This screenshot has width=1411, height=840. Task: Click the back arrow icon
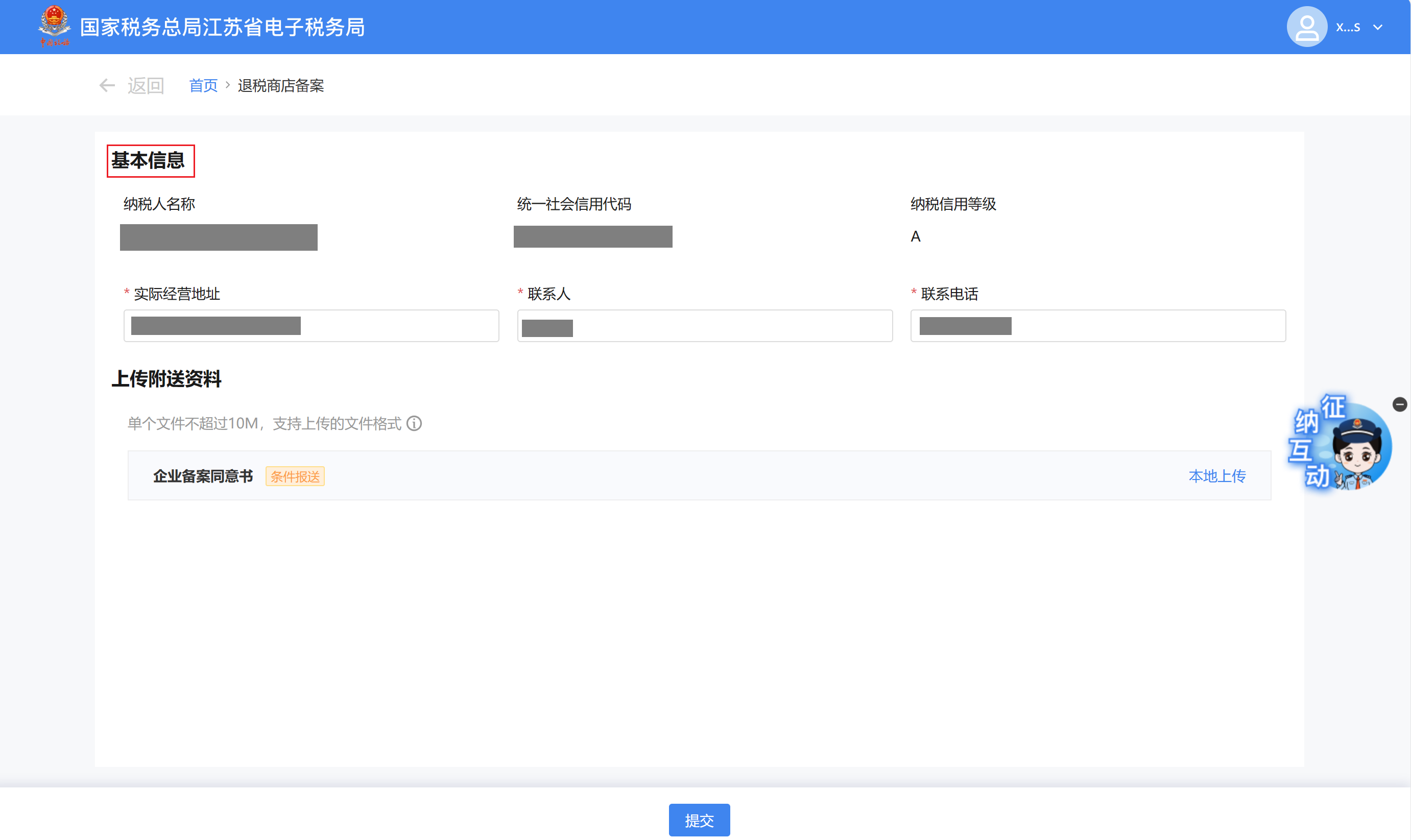coord(106,85)
